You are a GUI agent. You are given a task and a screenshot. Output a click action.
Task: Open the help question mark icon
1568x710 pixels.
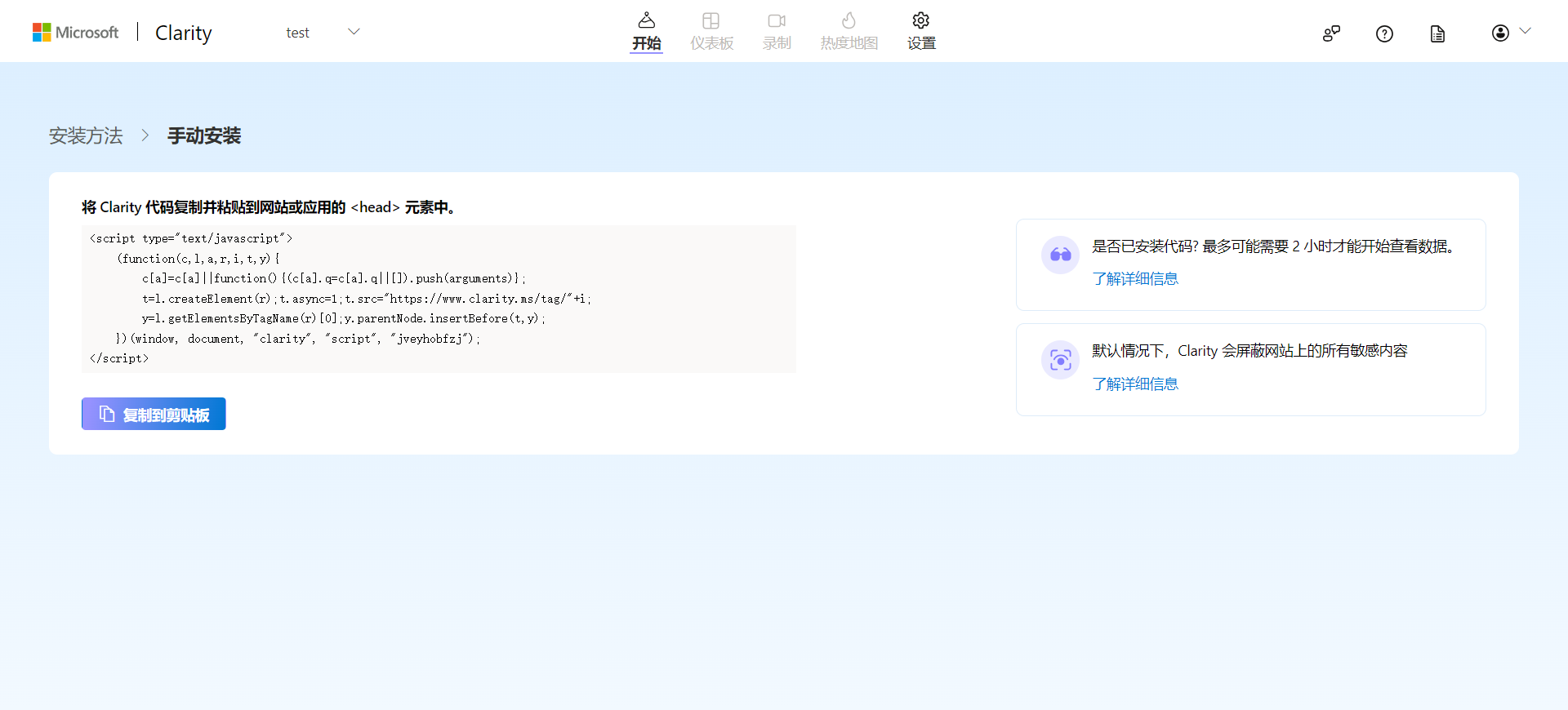1384,33
